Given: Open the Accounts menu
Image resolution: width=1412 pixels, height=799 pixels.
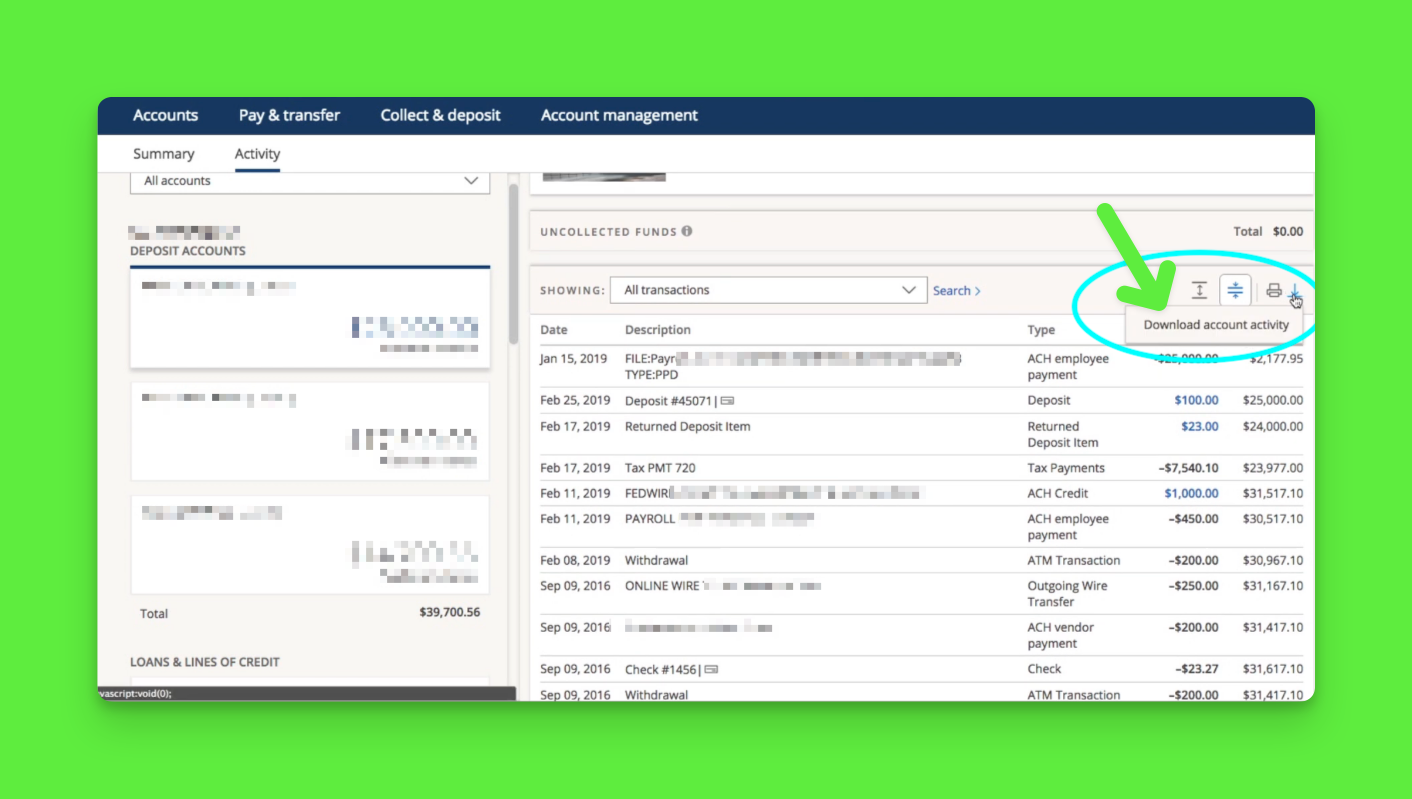Looking at the screenshot, I should coord(165,115).
